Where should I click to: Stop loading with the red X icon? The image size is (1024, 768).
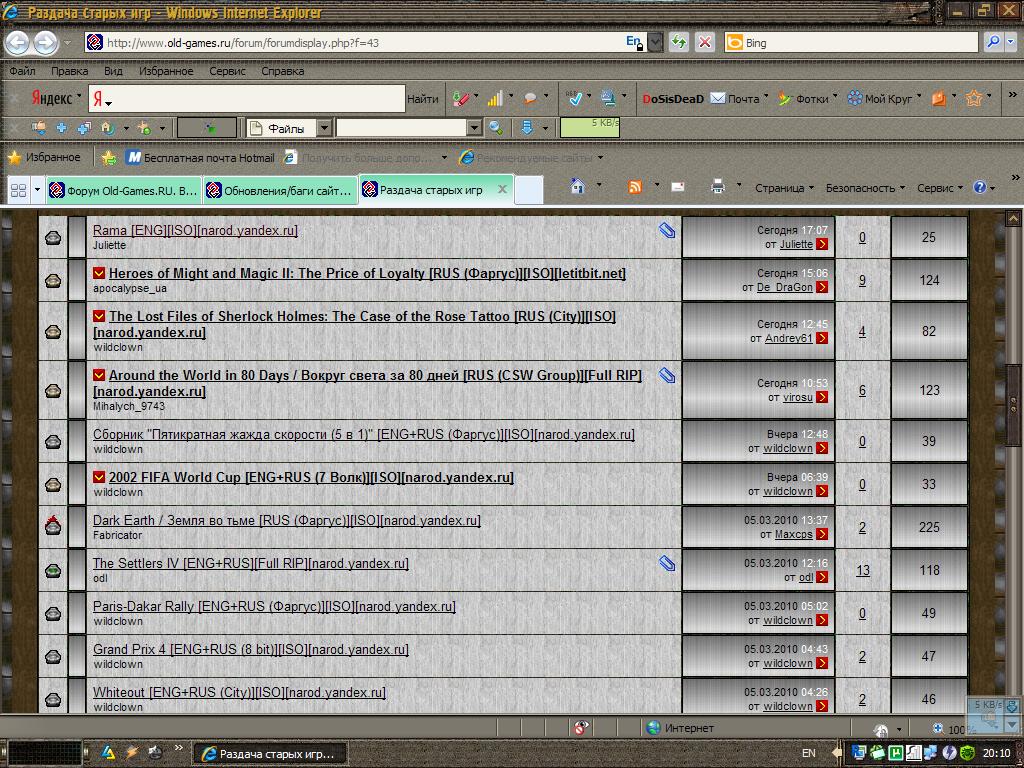(x=705, y=42)
